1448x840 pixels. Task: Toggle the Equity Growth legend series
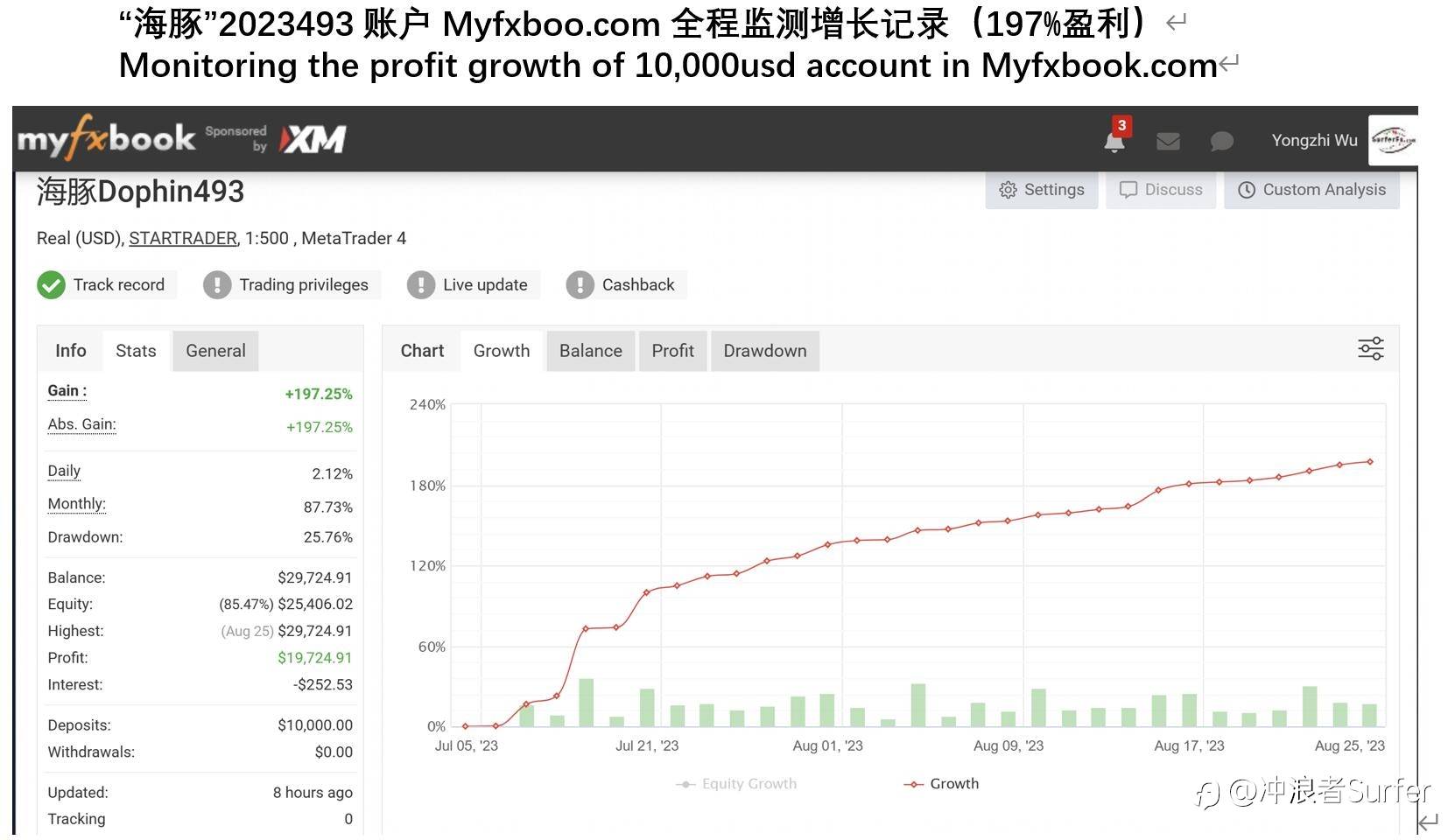pos(736,784)
